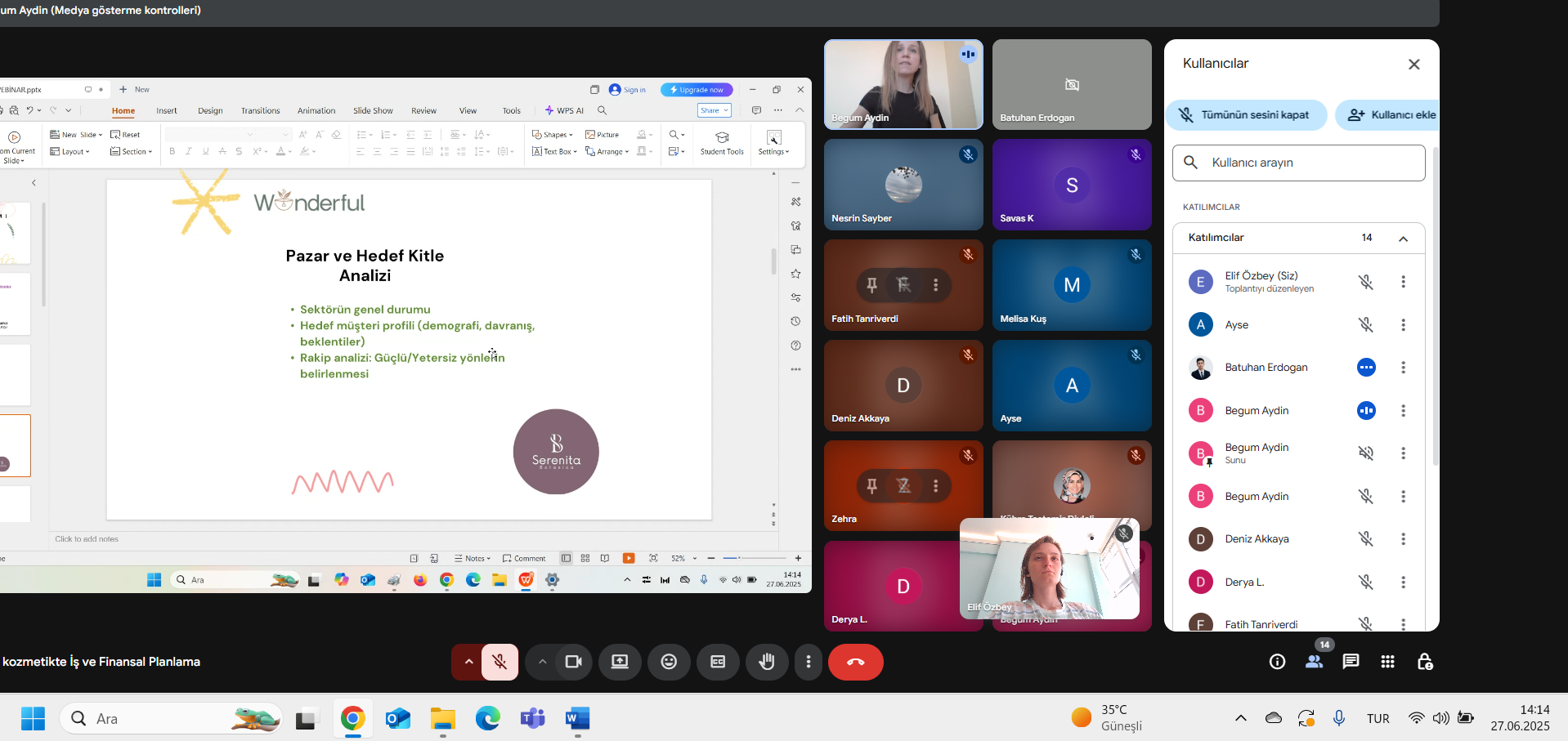
Task: Raise your hand in the meeting
Action: pos(766,662)
